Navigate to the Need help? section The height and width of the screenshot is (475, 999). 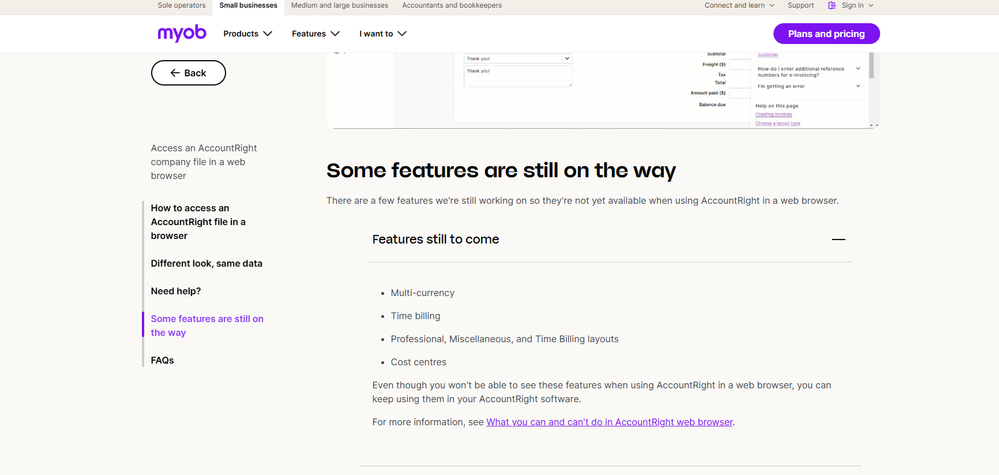point(176,291)
